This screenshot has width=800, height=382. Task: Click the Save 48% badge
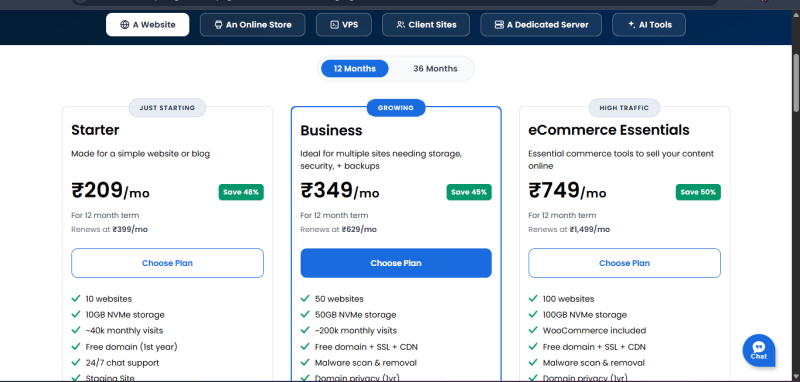point(241,192)
